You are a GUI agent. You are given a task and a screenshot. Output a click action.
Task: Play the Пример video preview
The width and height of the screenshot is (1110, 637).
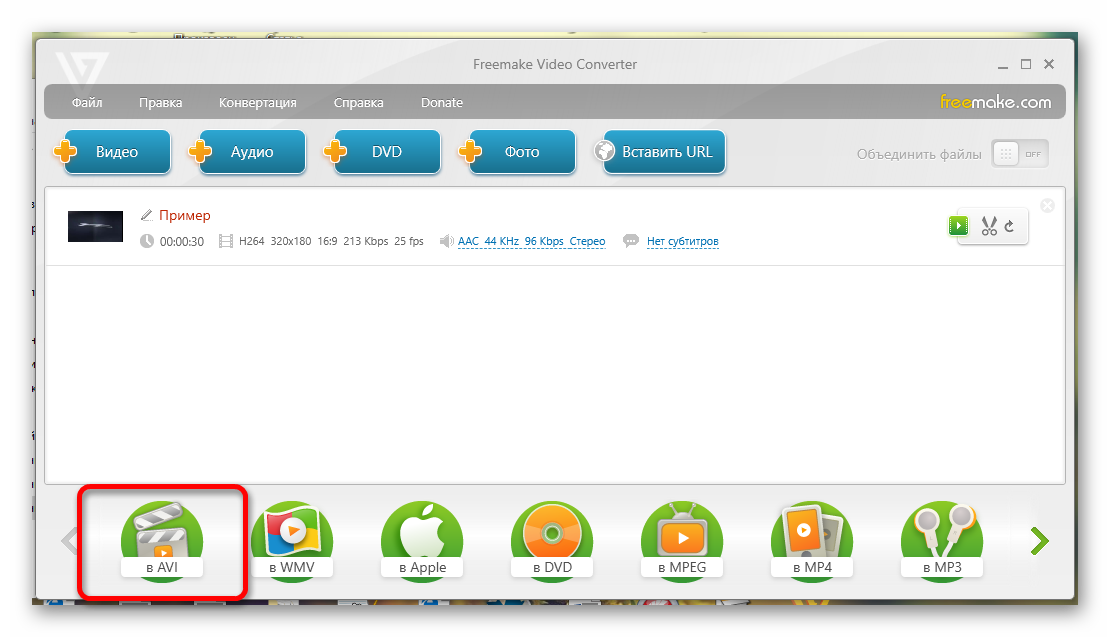point(959,226)
